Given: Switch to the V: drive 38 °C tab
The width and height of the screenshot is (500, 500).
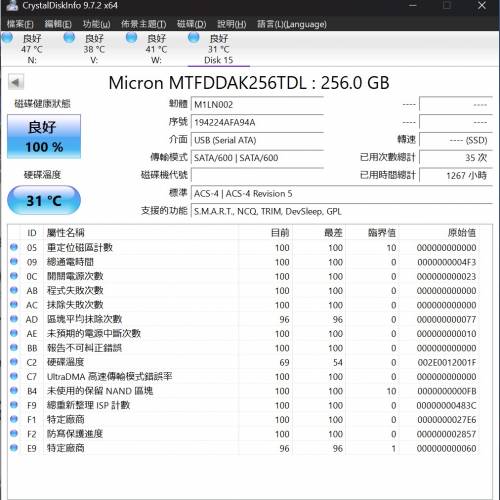Looking at the screenshot, I should pos(94,49).
